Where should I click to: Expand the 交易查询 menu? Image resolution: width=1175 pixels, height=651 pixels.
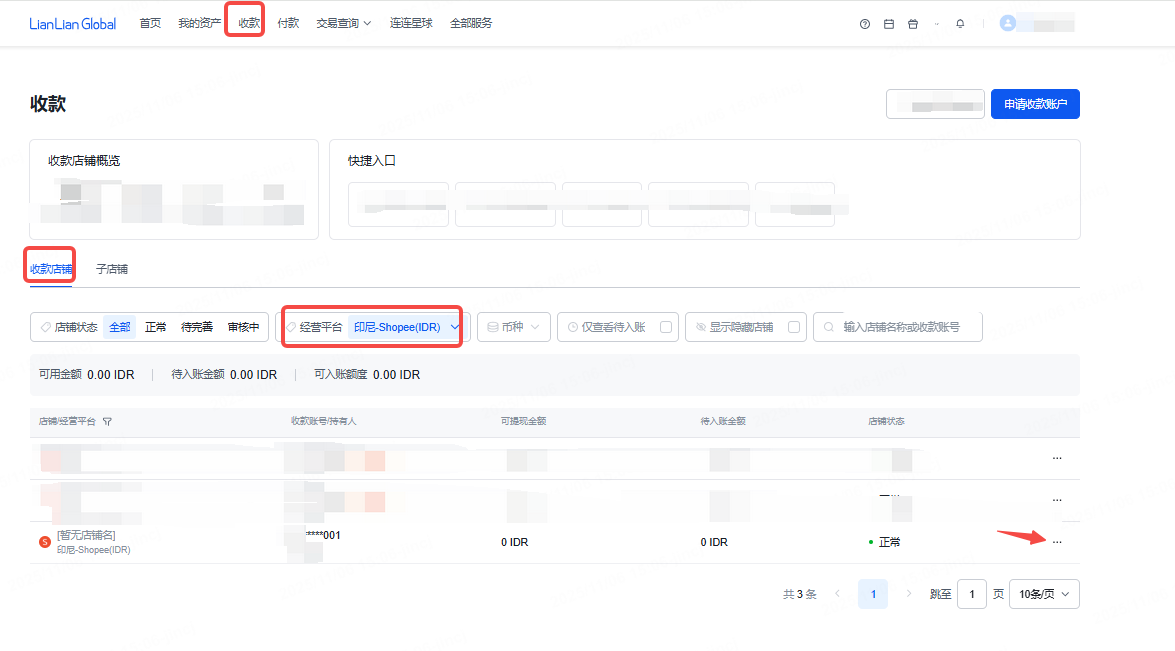[343, 24]
